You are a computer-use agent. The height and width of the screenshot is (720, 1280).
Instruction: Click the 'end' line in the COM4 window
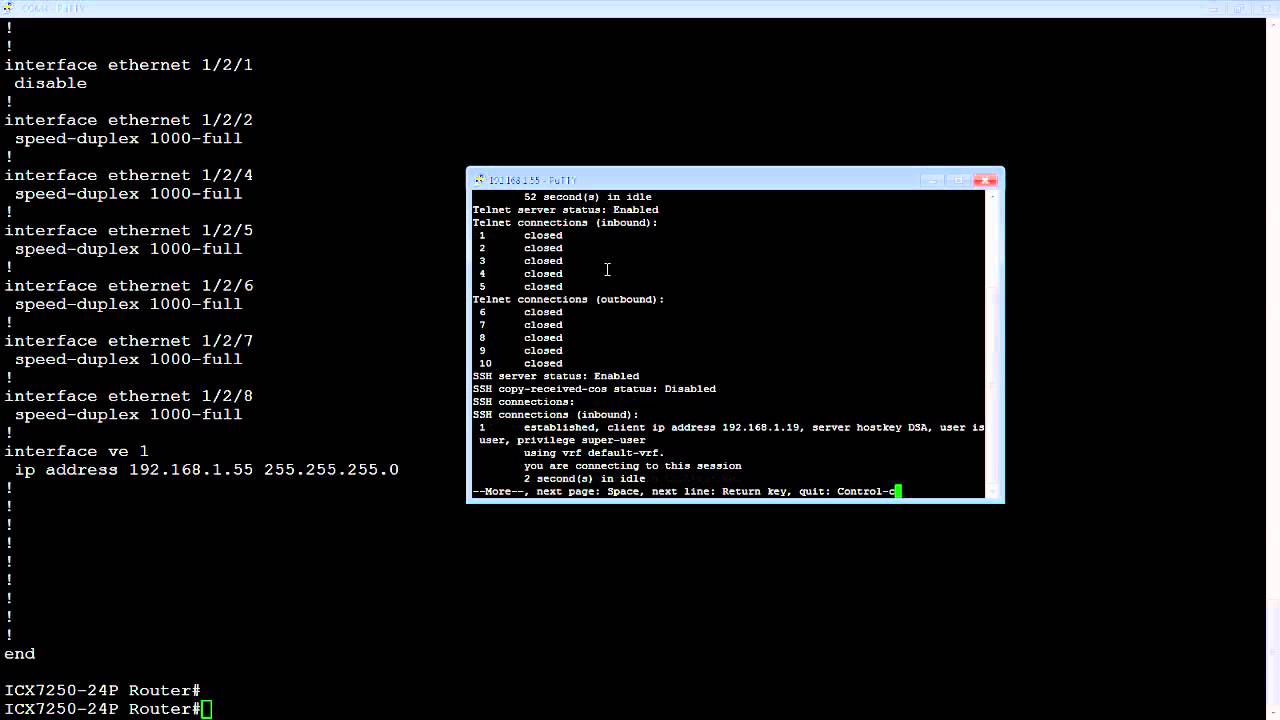point(20,653)
